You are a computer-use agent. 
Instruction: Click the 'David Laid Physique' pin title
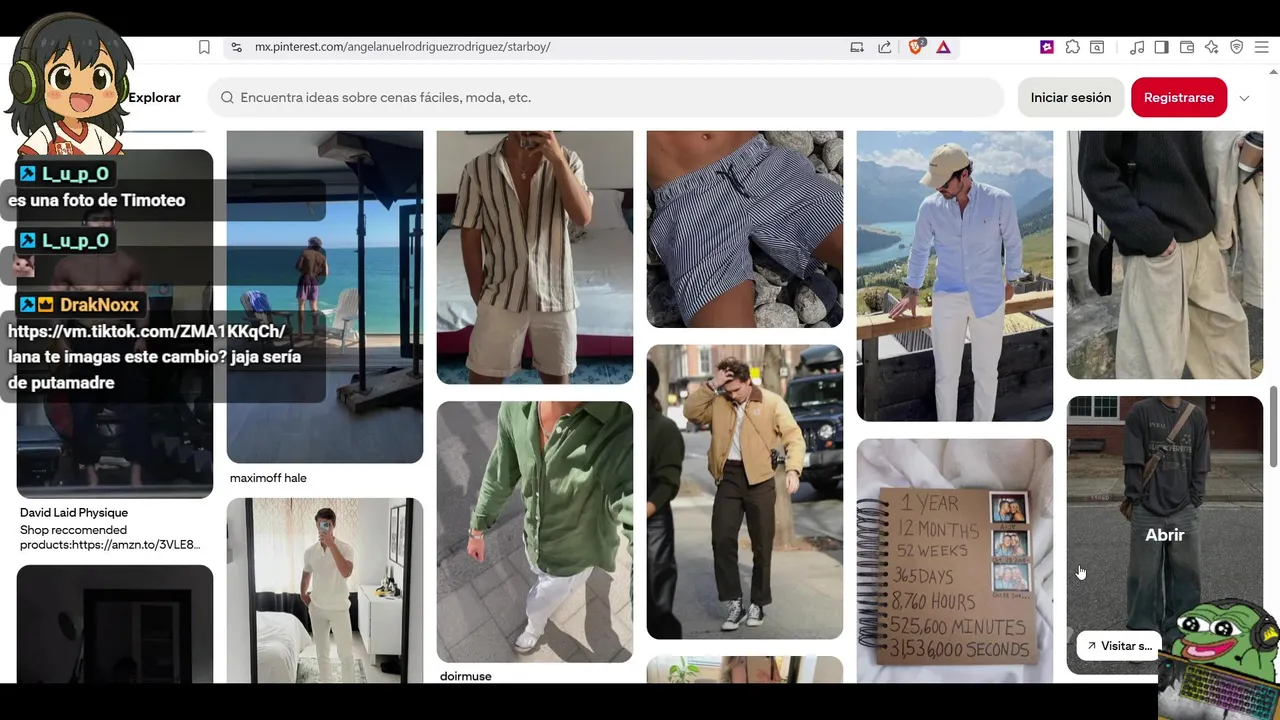74,513
